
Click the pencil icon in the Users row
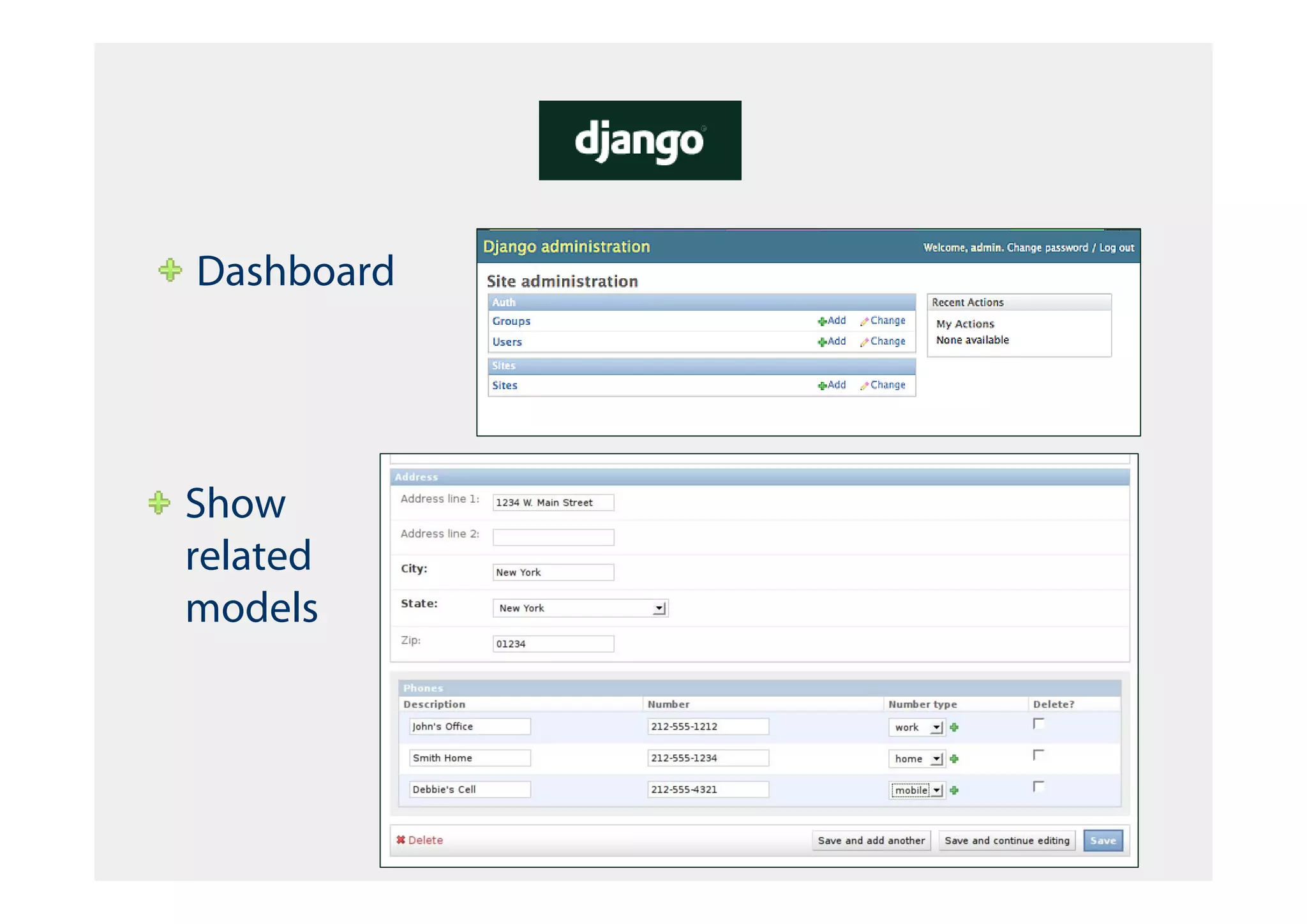tap(864, 342)
